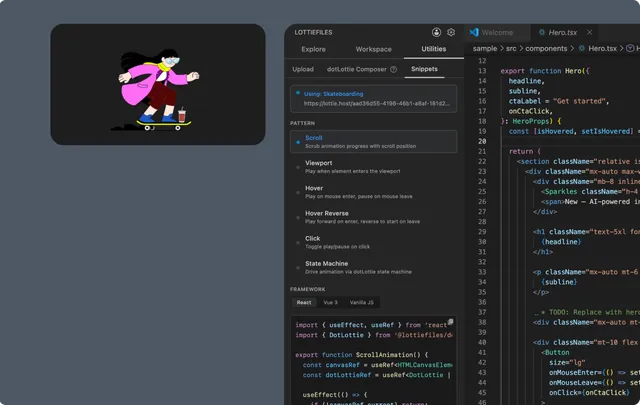Select the Utilities tab
The image size is (640, 405).
(x=433, y=49)
